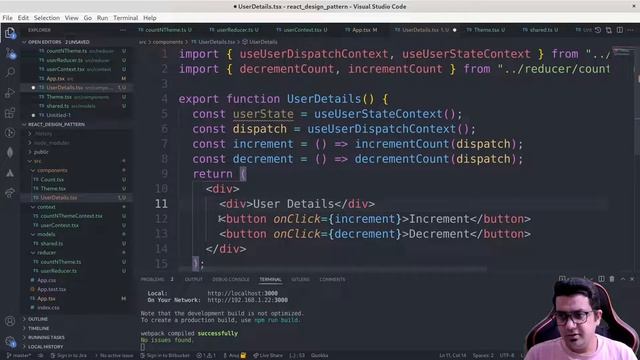Switch to the Comments panel tab
The width and height of the screenshot is (640, 360).
click(x=332, y=280)
